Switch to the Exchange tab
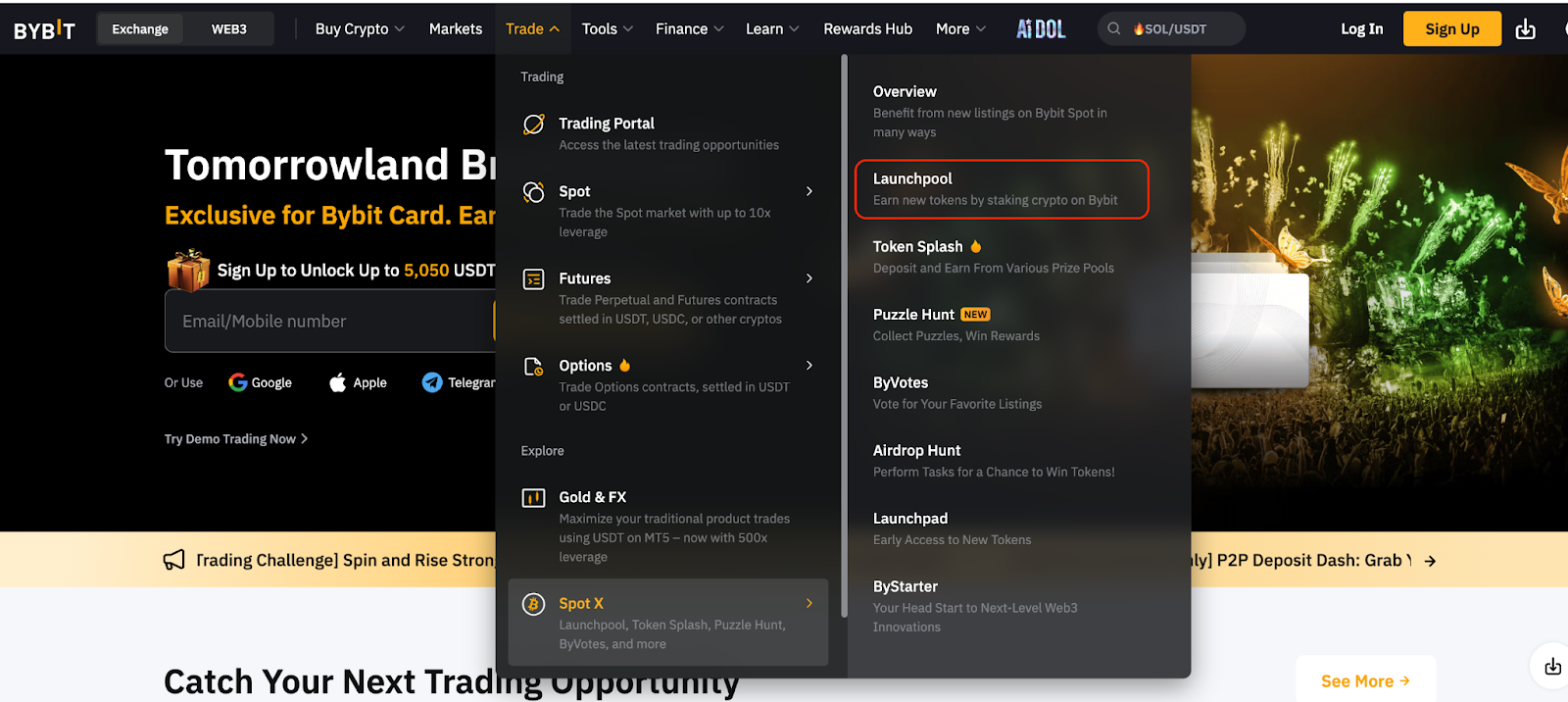Viewport: 1568px width, 702px height. (140, 29)
